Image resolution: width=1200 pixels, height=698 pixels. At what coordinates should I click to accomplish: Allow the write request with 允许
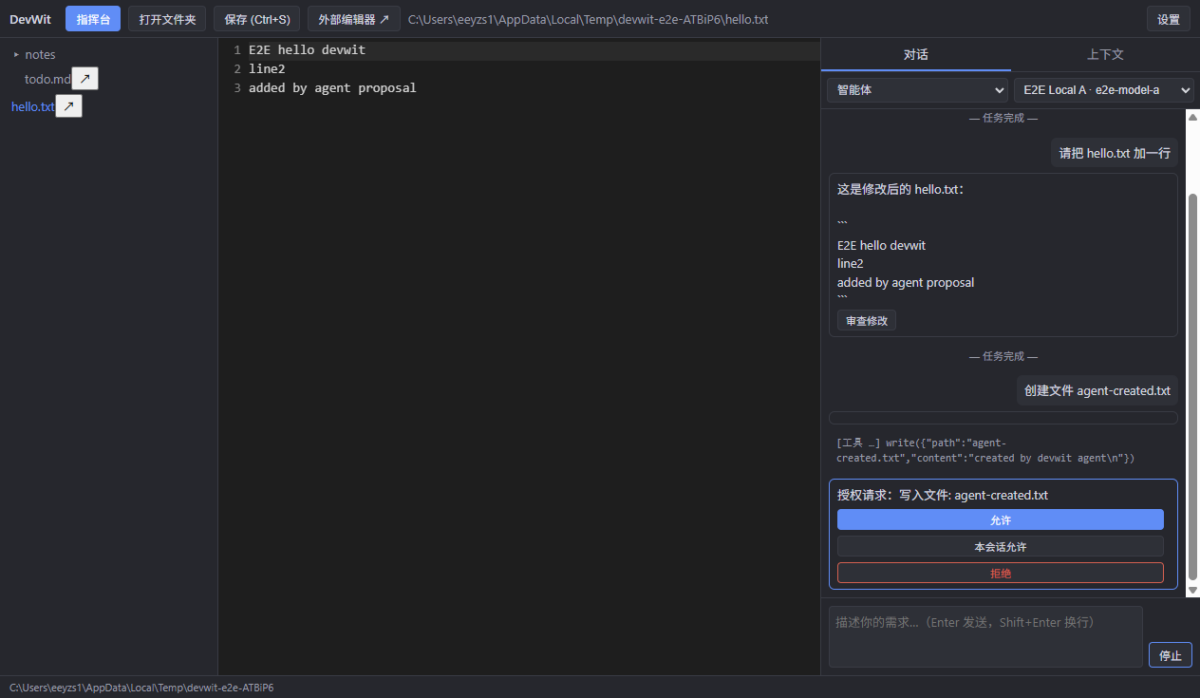point(1000,520)
